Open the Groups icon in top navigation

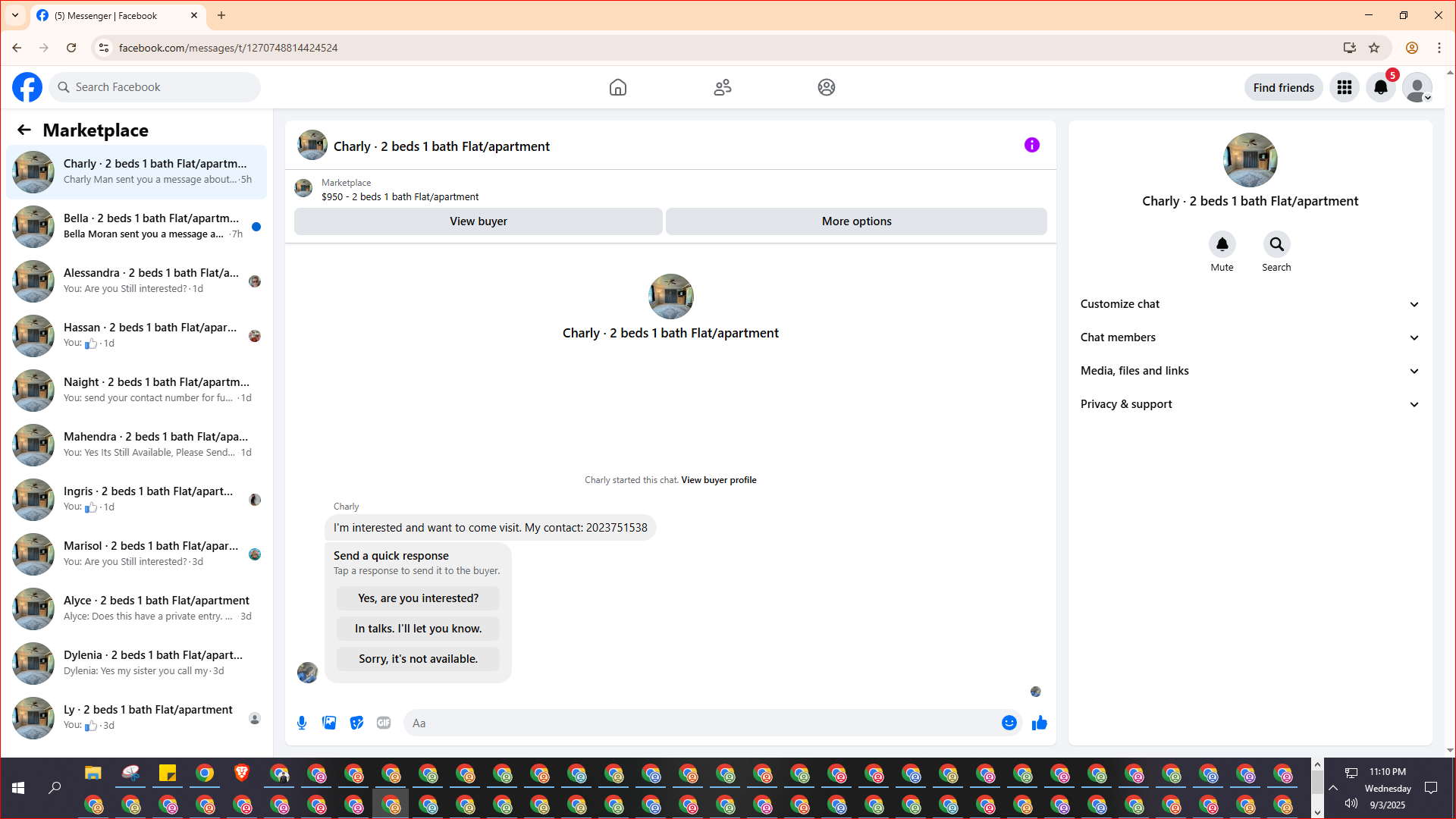tap(827, 87)
